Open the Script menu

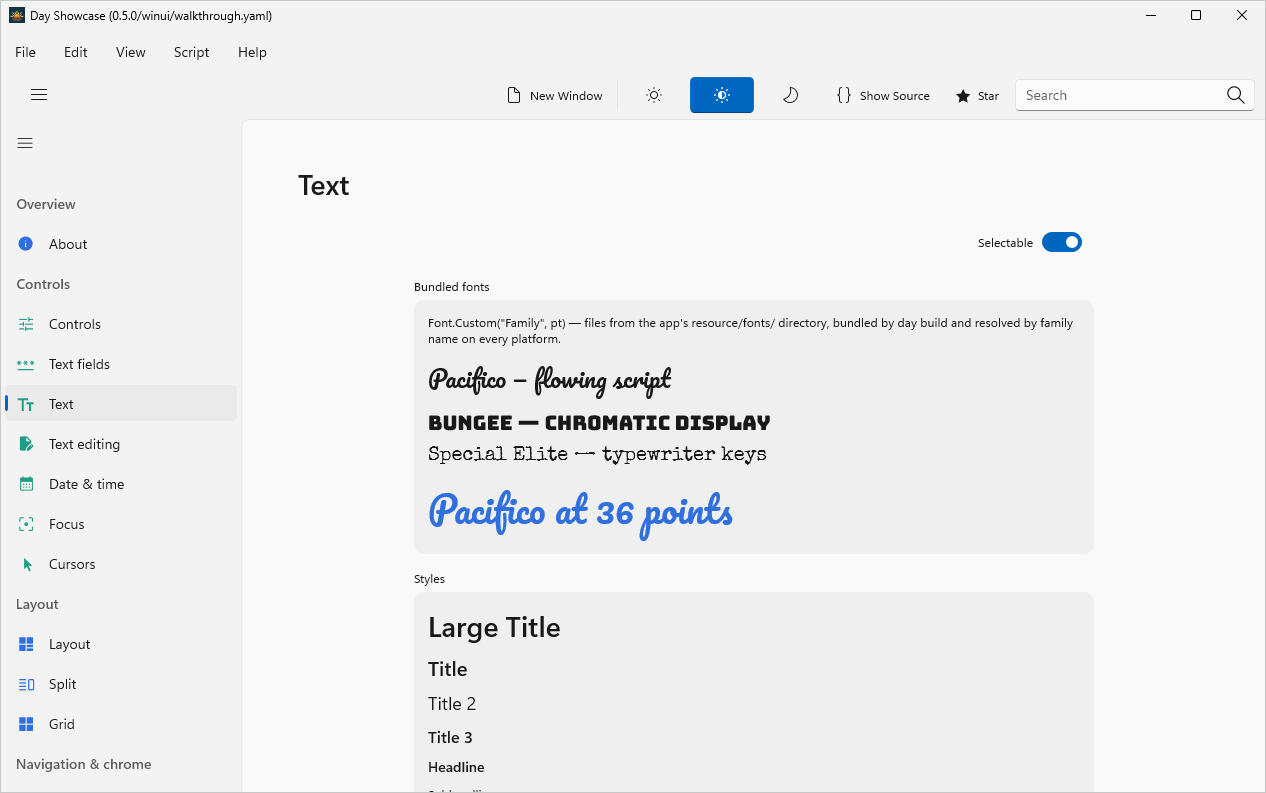click(x=191, y=52)
